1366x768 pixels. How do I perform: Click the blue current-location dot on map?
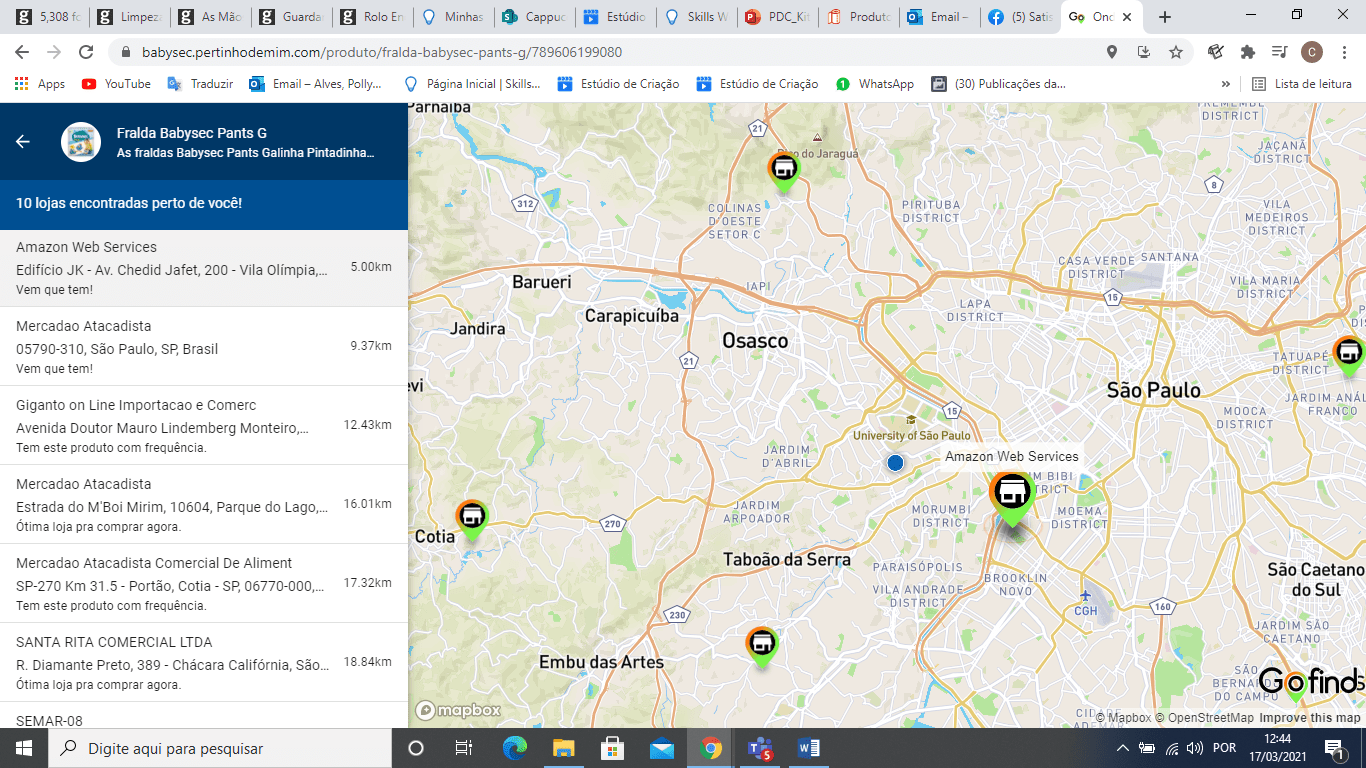tap(895, 462)
